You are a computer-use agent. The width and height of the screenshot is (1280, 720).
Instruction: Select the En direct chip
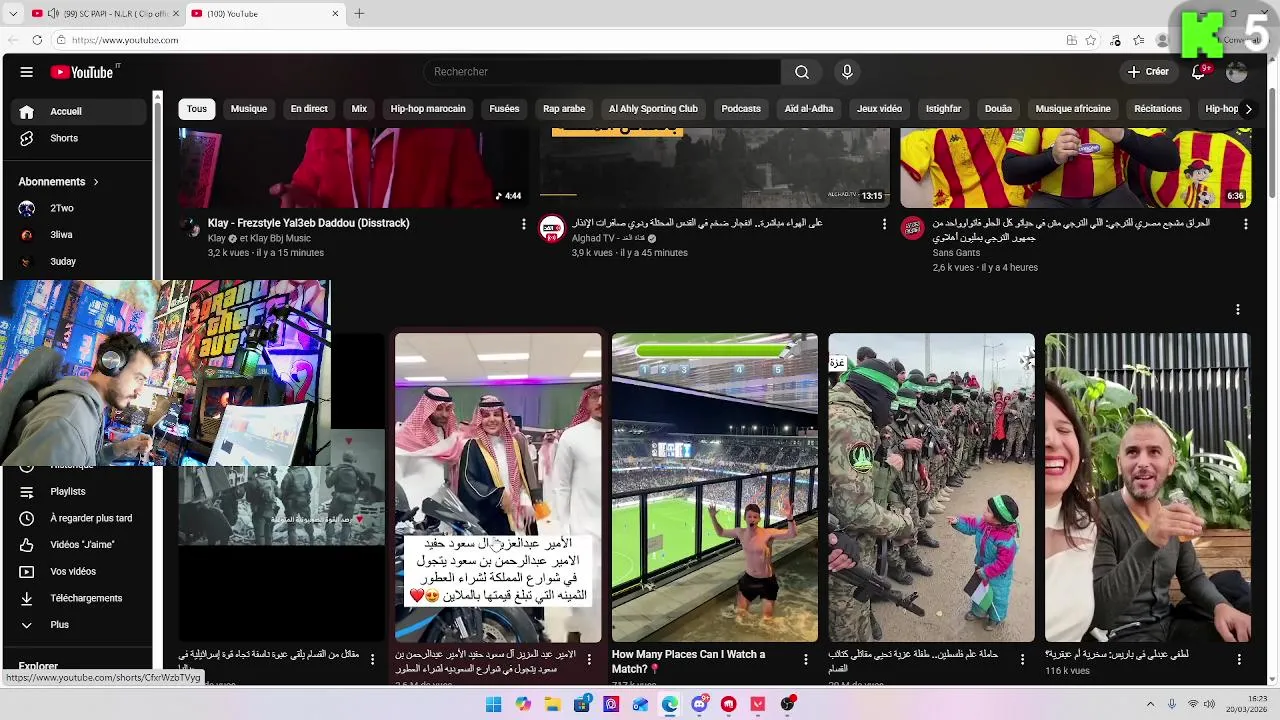(x=309, y=109)
